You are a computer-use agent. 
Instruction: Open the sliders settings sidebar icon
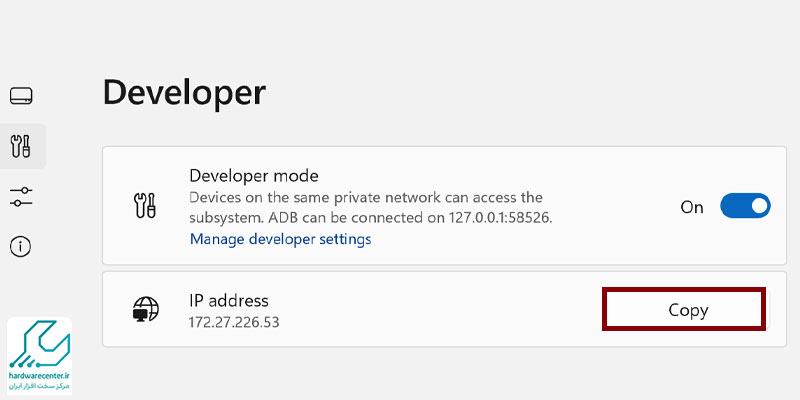pyautogui.click(x=22, y=196)
